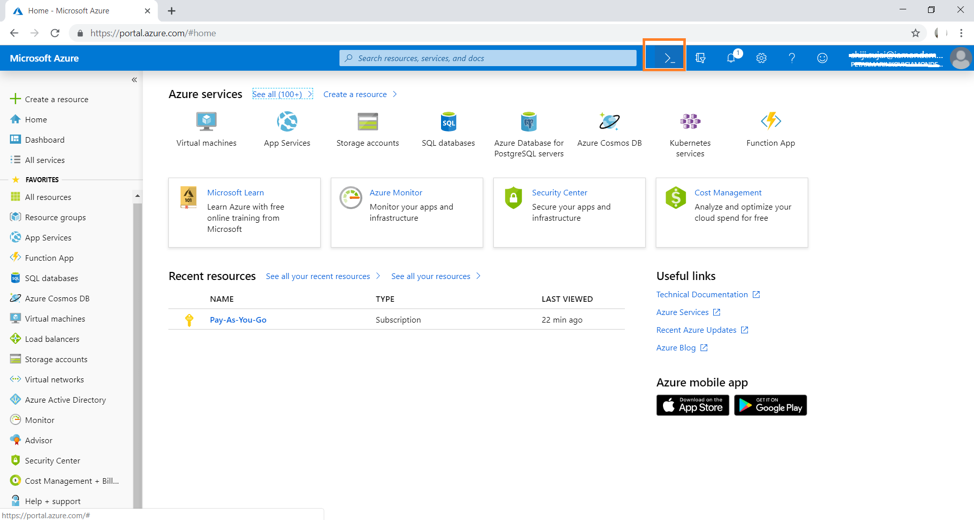974x520 pixels.
Task: Open Technical Documentation link
Action: coord(701,295)
